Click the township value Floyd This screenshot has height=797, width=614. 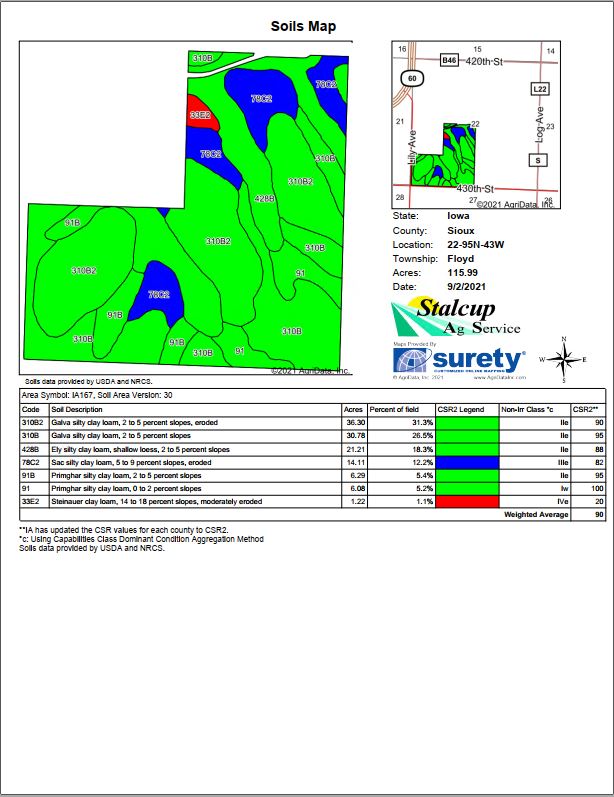460,259
